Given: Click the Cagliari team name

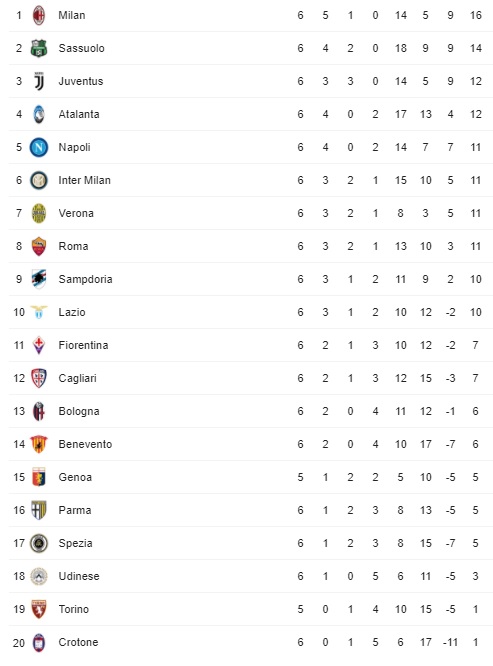Looking at the screenshot, I should (78, 378).
